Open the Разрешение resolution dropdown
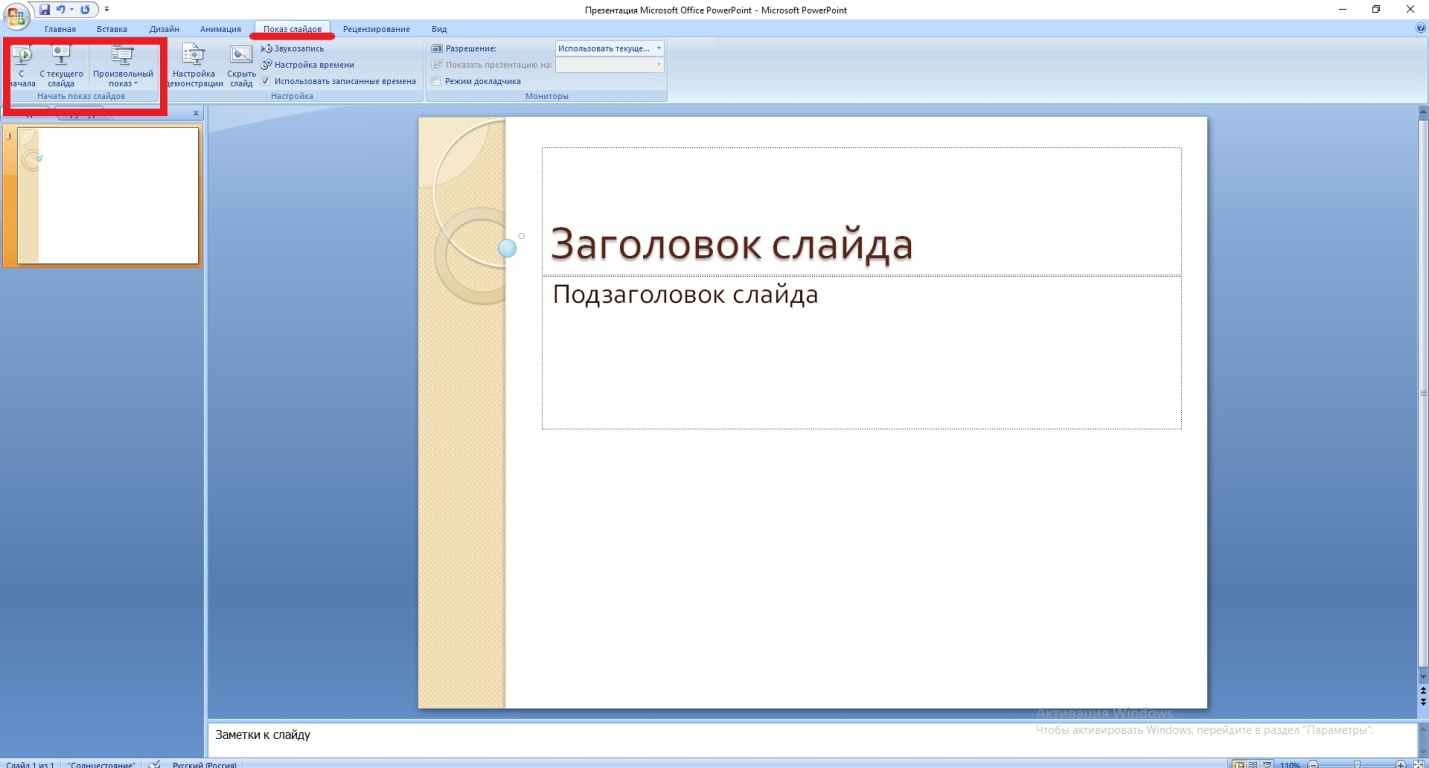Screen dimensions: 1429x768 coord(609,48)
